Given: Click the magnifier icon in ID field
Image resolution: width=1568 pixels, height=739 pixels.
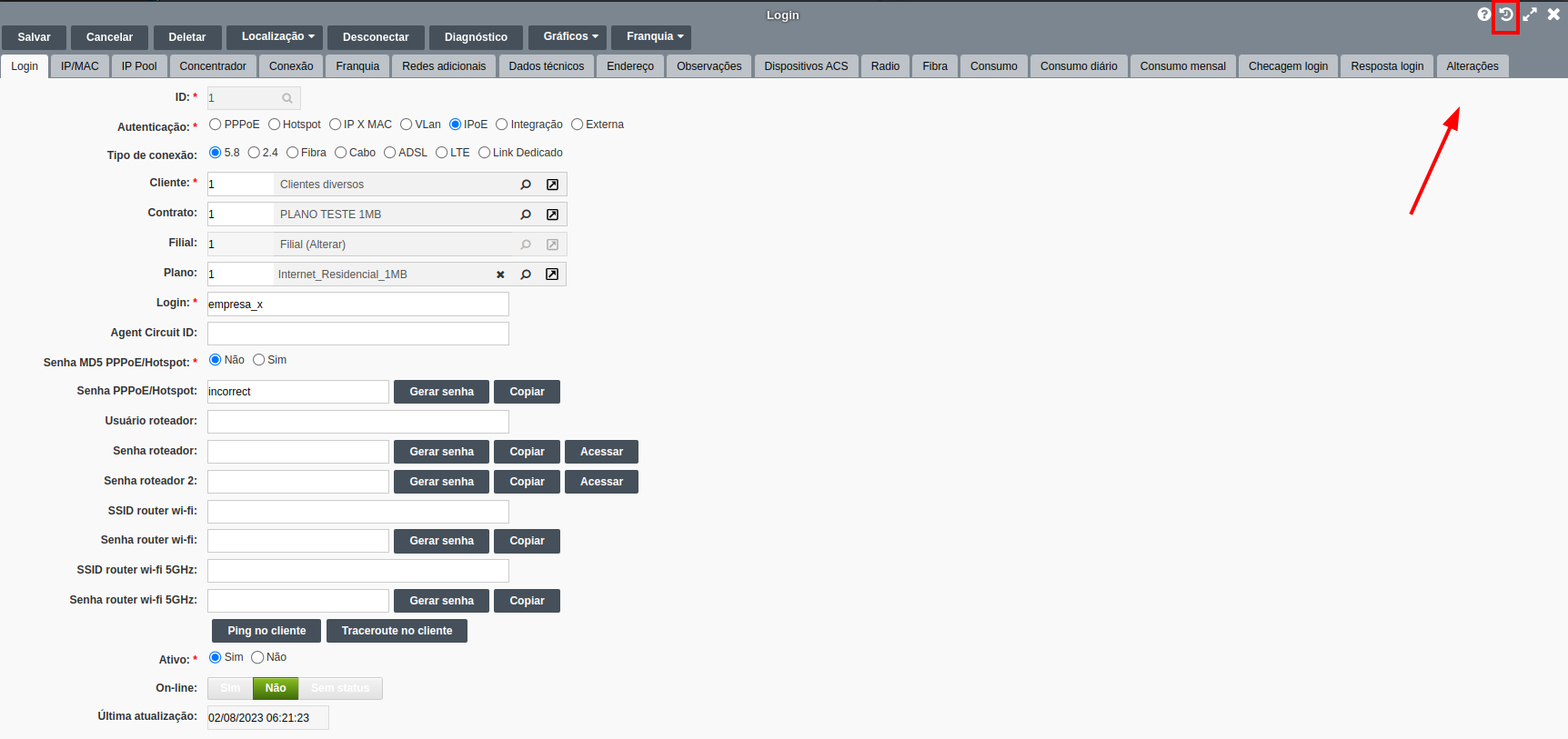Looking at the screenshot, I should [287, 98].
